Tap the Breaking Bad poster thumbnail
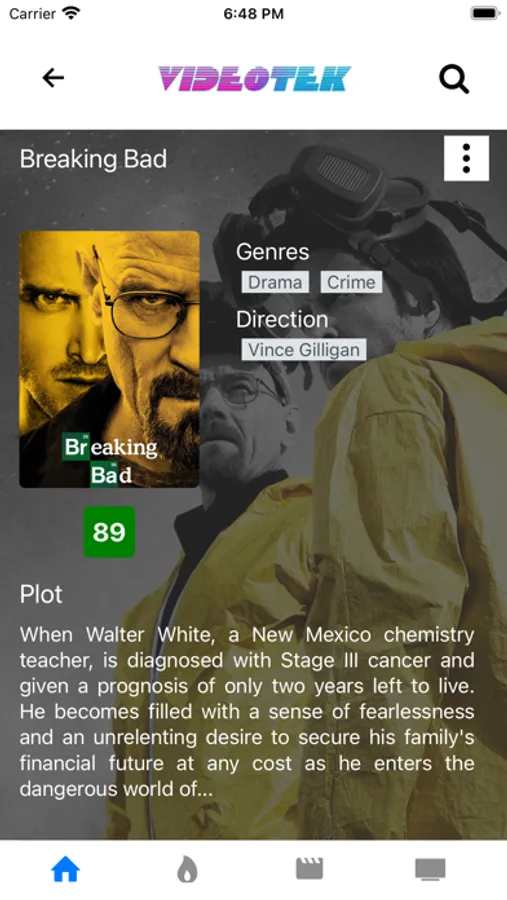The height and width of the screenshot is (900, 507). [109, 359]
